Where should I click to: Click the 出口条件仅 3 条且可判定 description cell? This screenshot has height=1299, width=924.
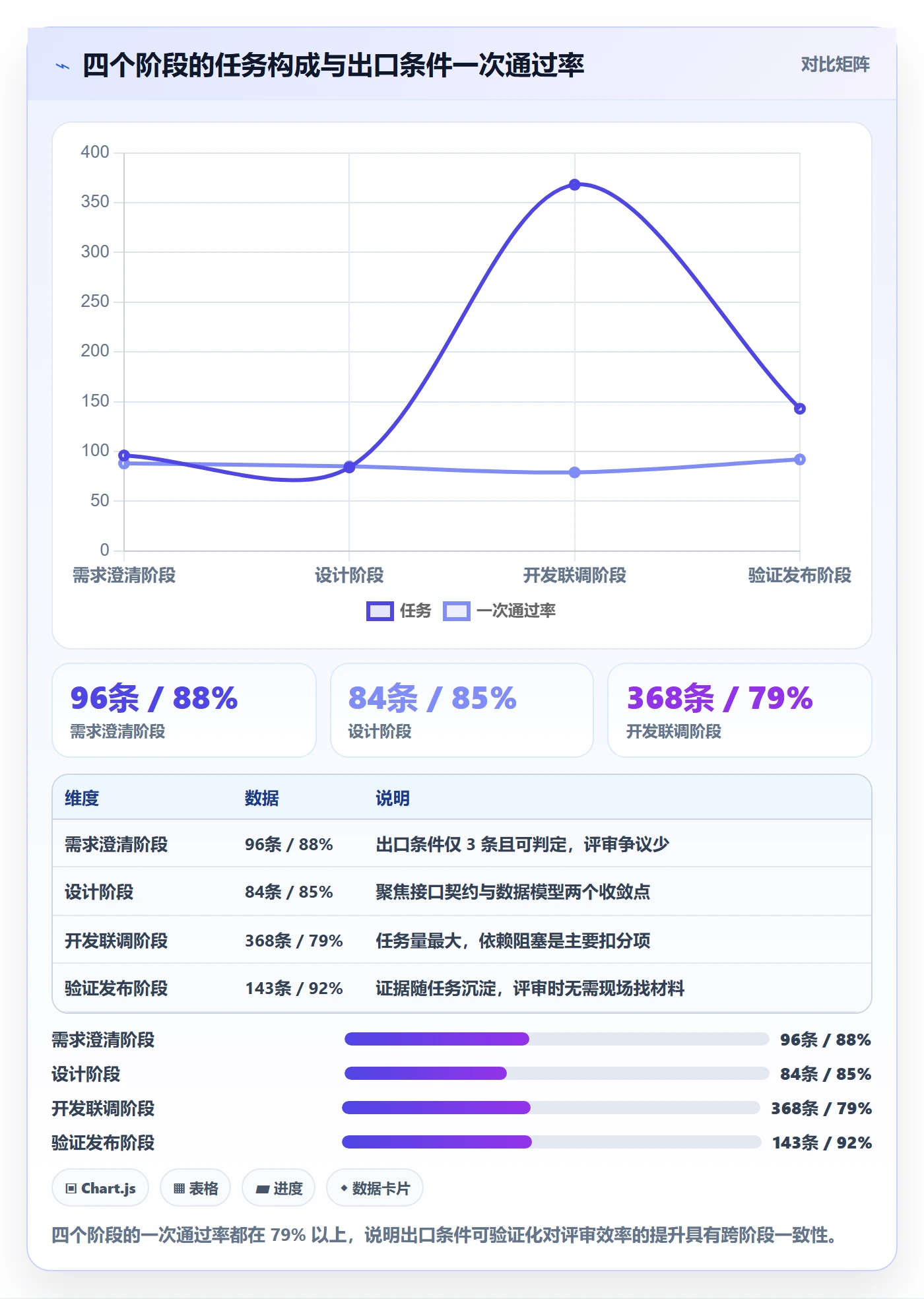[523, 844]
